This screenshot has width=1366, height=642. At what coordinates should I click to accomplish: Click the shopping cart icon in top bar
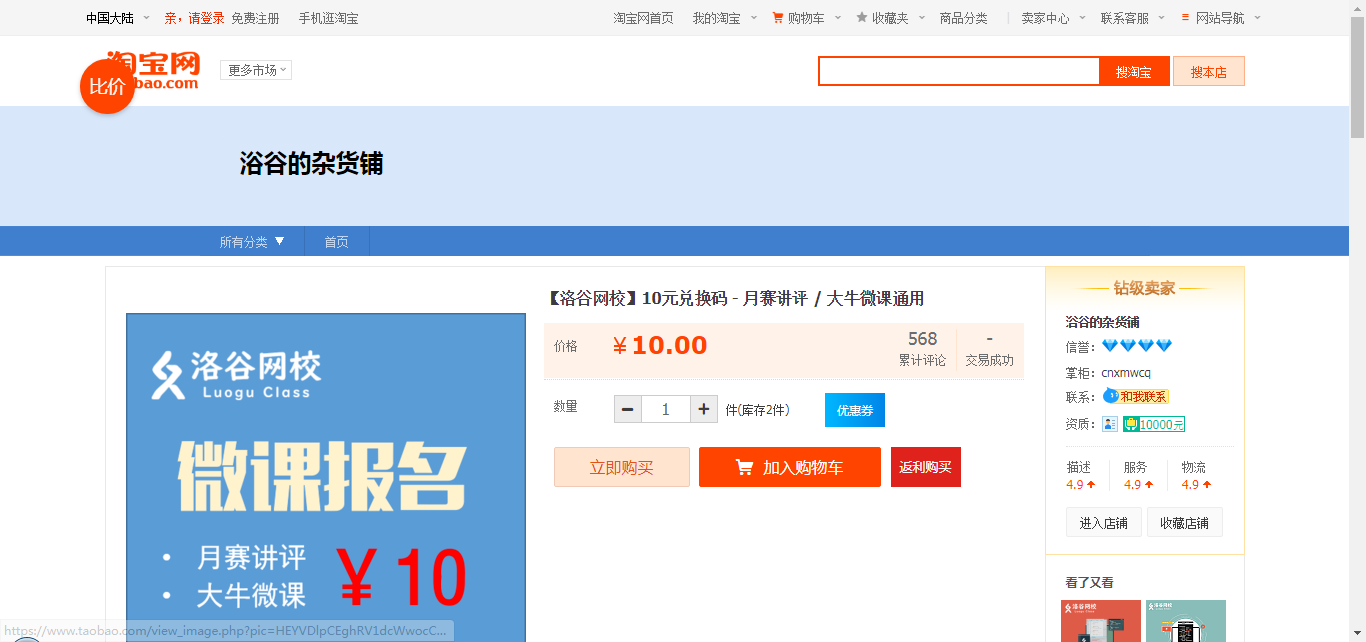[778, 18]
